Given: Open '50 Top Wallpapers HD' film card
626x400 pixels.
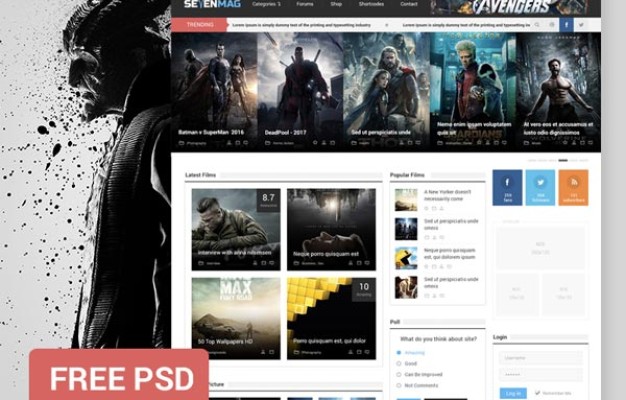Looking at the screenshot, I should 236,318.
